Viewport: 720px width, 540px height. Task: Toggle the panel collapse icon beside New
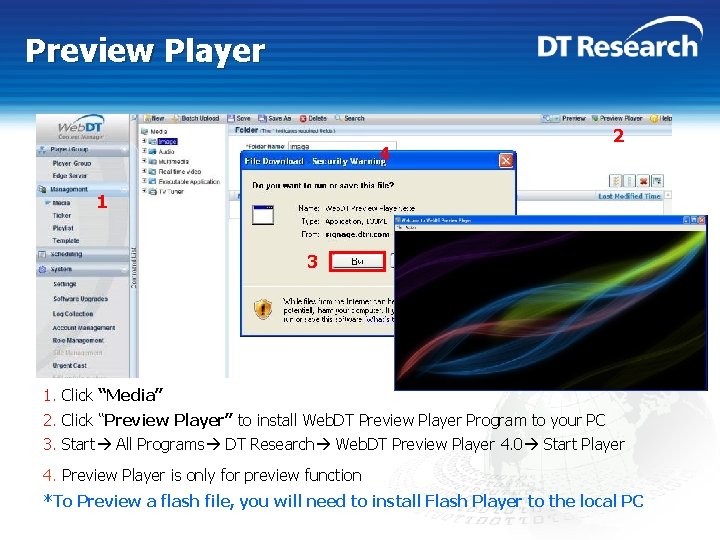134,118
